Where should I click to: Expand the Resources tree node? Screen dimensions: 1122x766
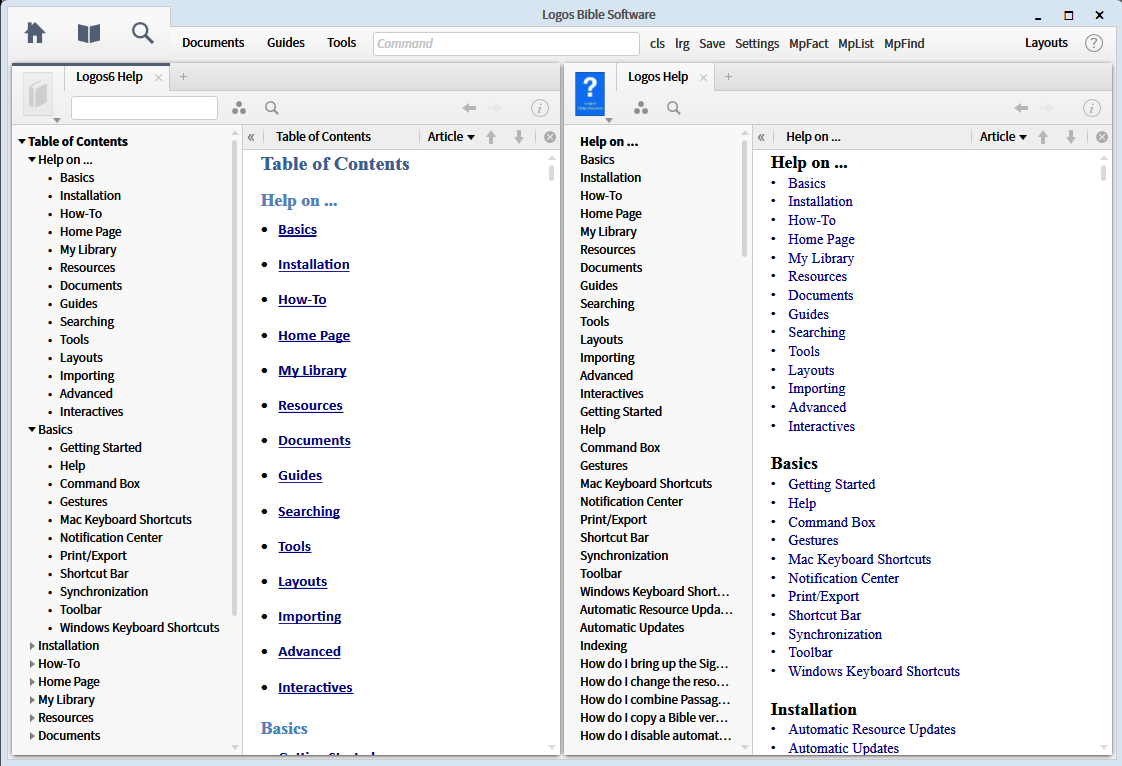(x=32, y=717)
